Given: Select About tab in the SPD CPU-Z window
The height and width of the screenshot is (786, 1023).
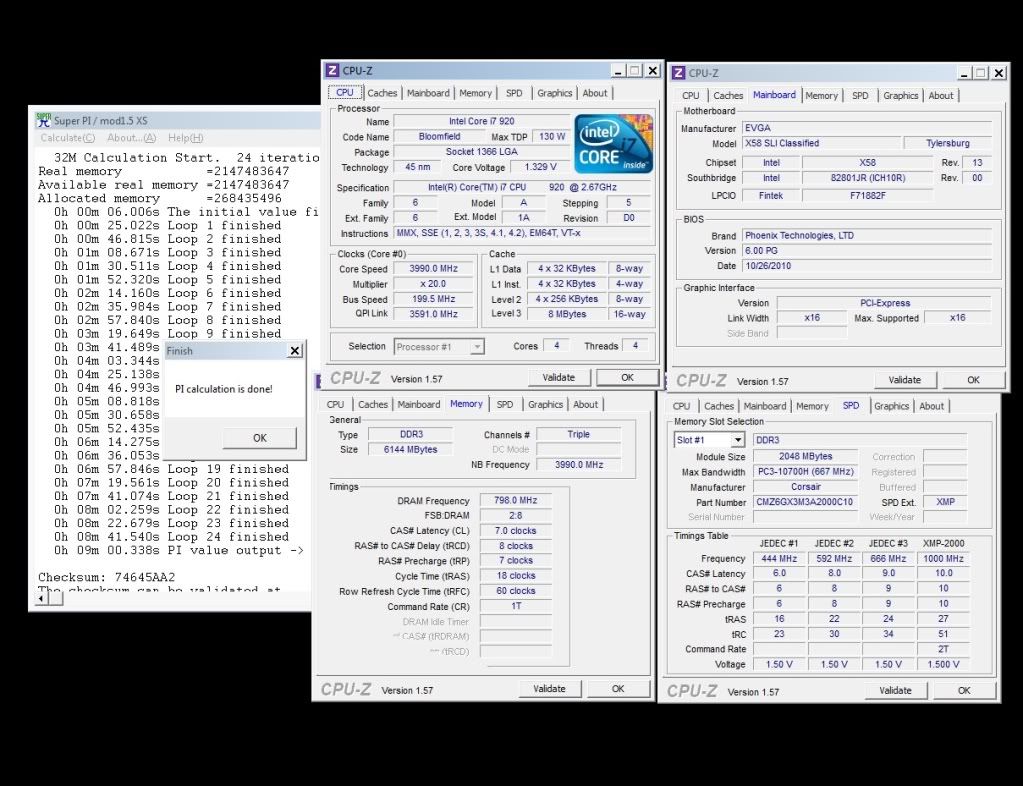Looking at the screenshot, I should click(x=932, y=406).
